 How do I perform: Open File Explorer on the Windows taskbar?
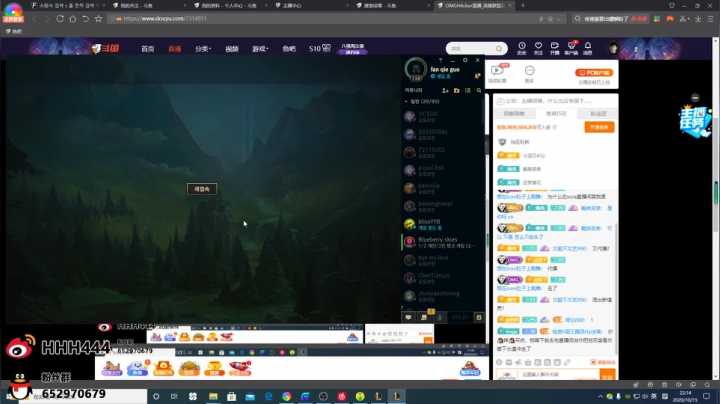213,396
